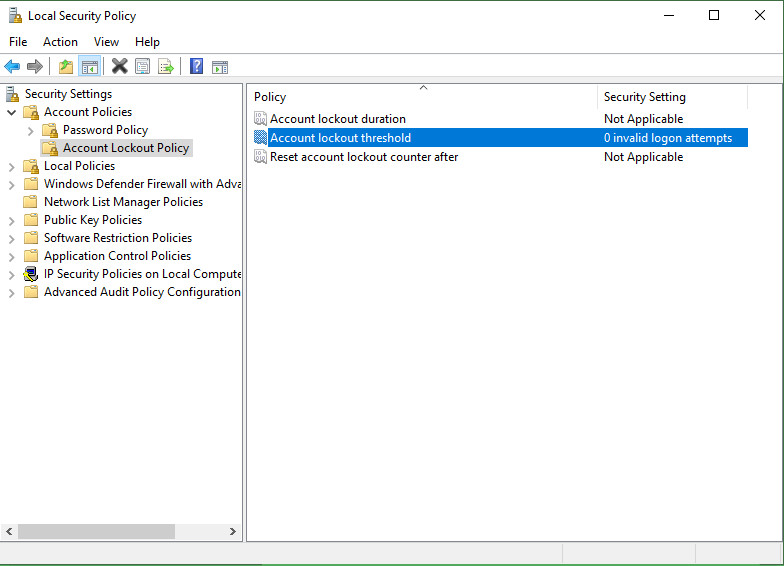
Task: Open the Help menu
Action: point(148,42)
